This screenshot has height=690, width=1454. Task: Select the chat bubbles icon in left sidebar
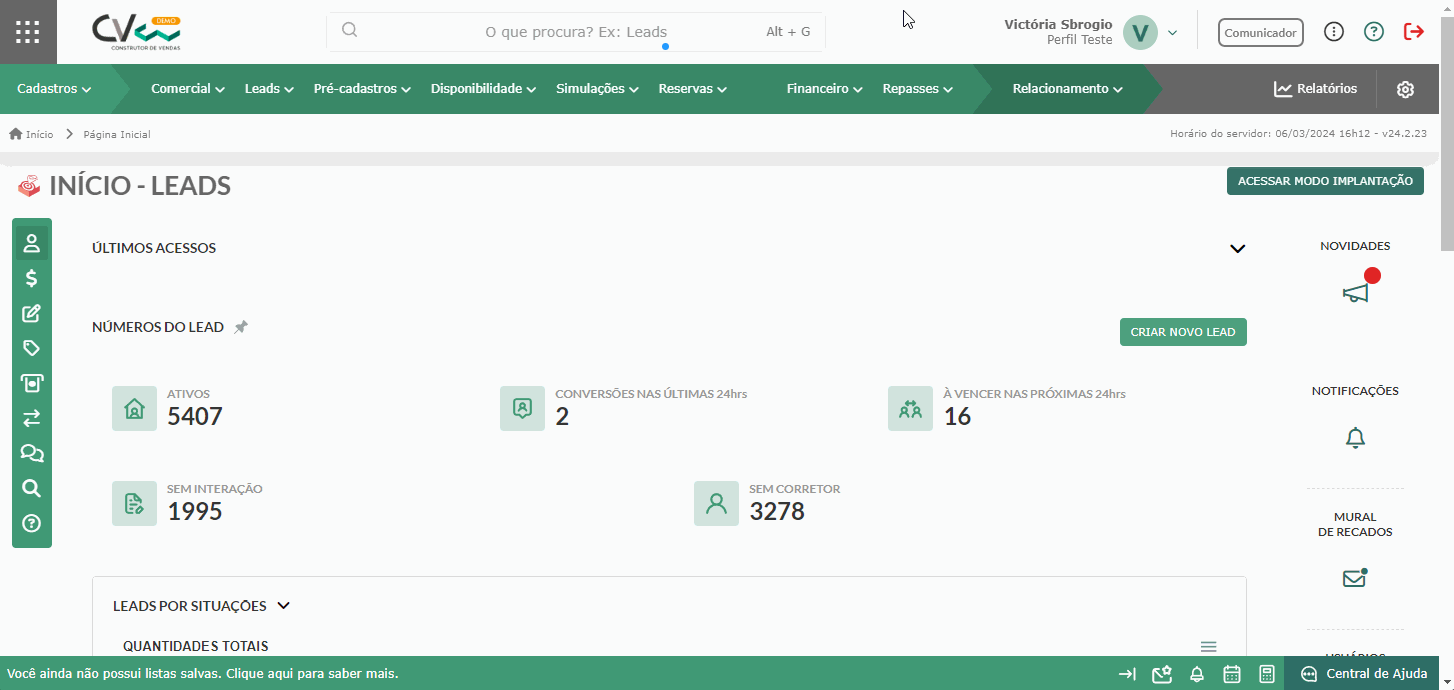point(32,453)
